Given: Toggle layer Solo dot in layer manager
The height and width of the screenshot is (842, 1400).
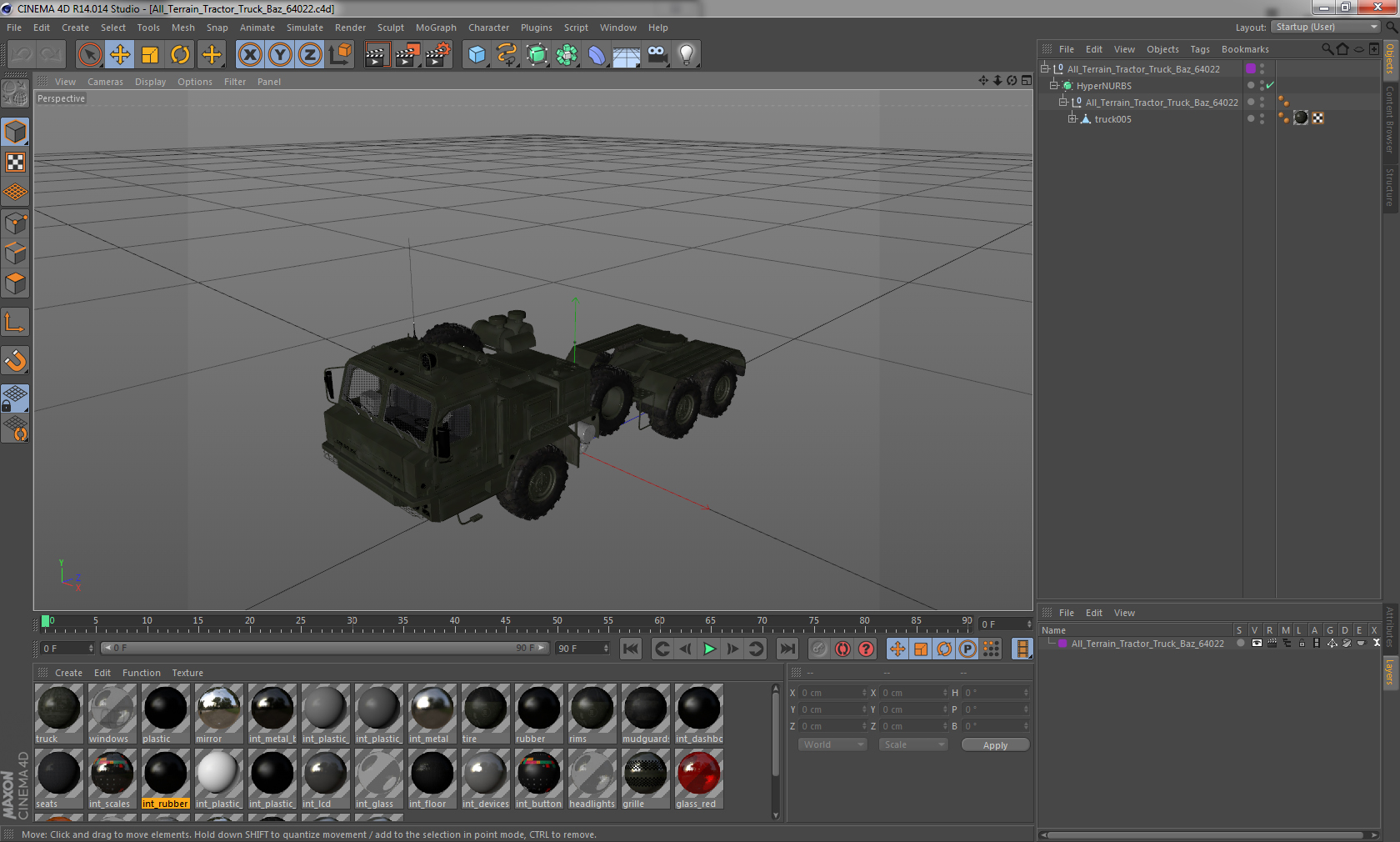Looking at the screenshot, I should tap(1240, 643).
